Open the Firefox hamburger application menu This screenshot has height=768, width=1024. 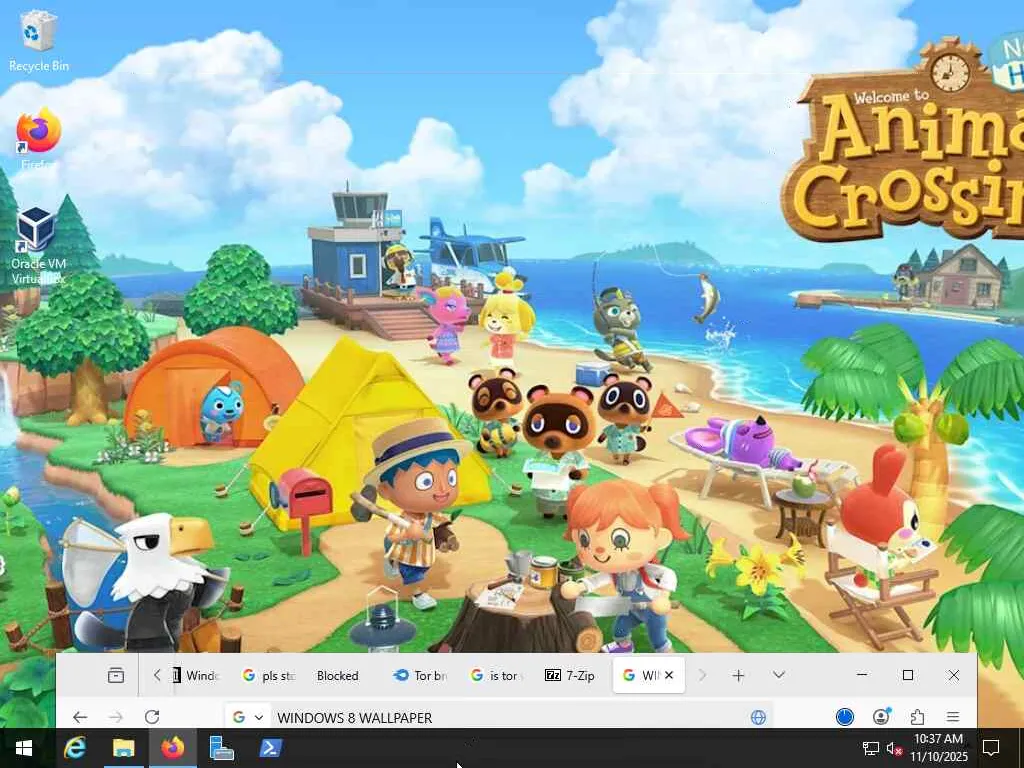coord(953,717)
